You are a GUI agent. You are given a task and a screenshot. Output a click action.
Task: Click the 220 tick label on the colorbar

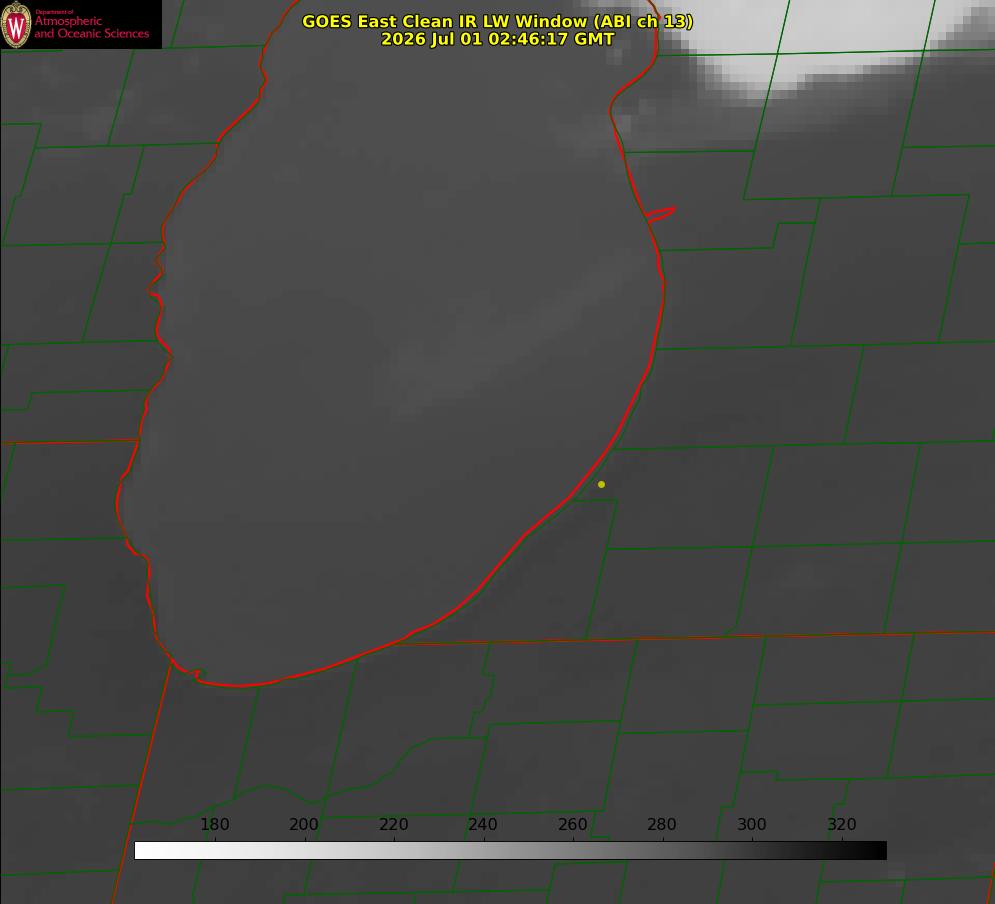point(393,824)
